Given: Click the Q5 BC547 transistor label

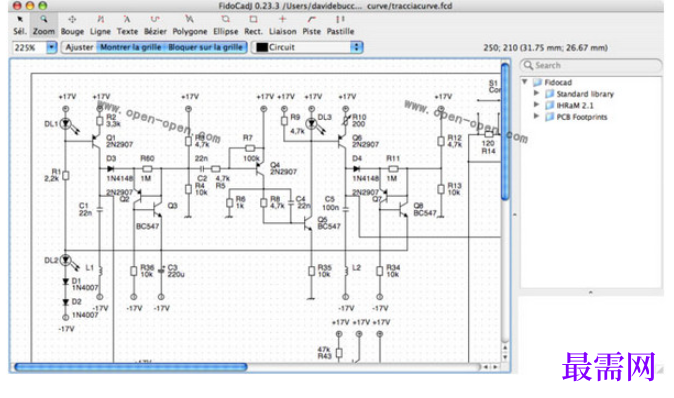Looking at the screenshot, I should [329, 223].
